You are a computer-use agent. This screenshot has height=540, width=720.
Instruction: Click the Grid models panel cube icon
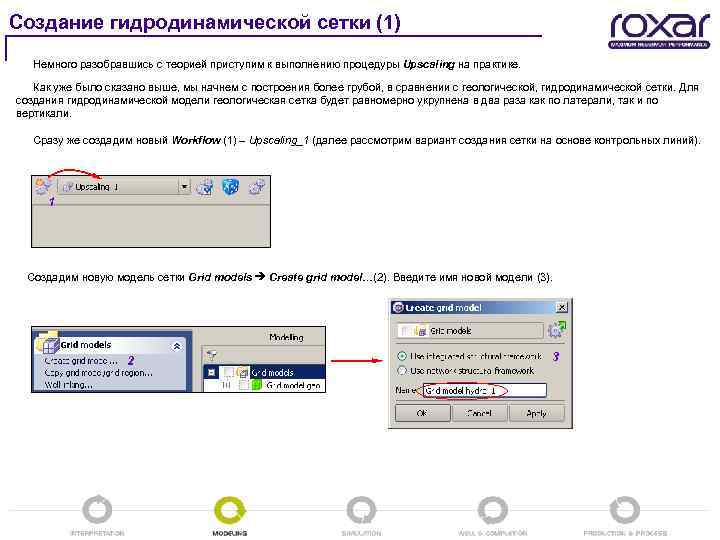(48, 343)
